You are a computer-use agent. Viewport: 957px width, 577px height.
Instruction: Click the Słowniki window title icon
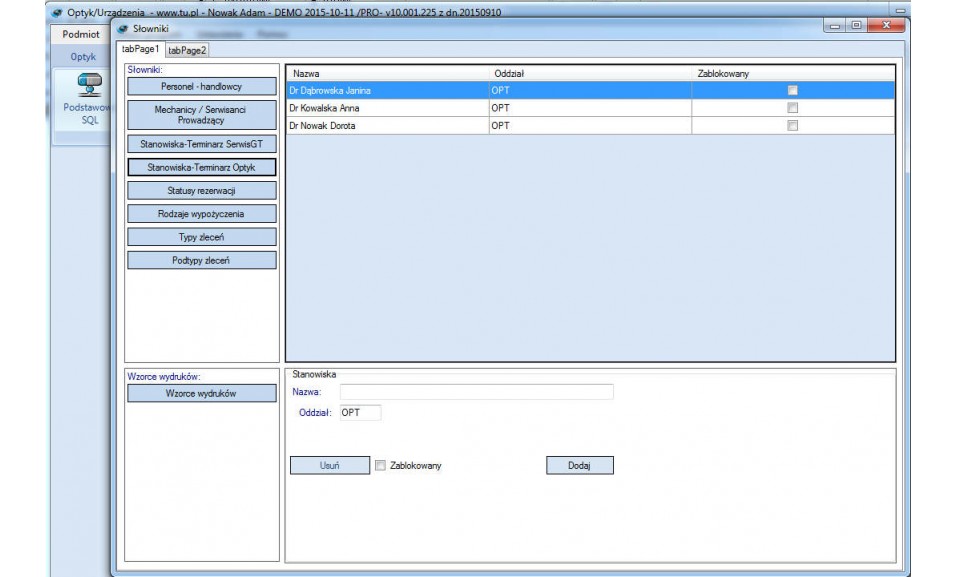pyautogui.click(x=124, y=29)
